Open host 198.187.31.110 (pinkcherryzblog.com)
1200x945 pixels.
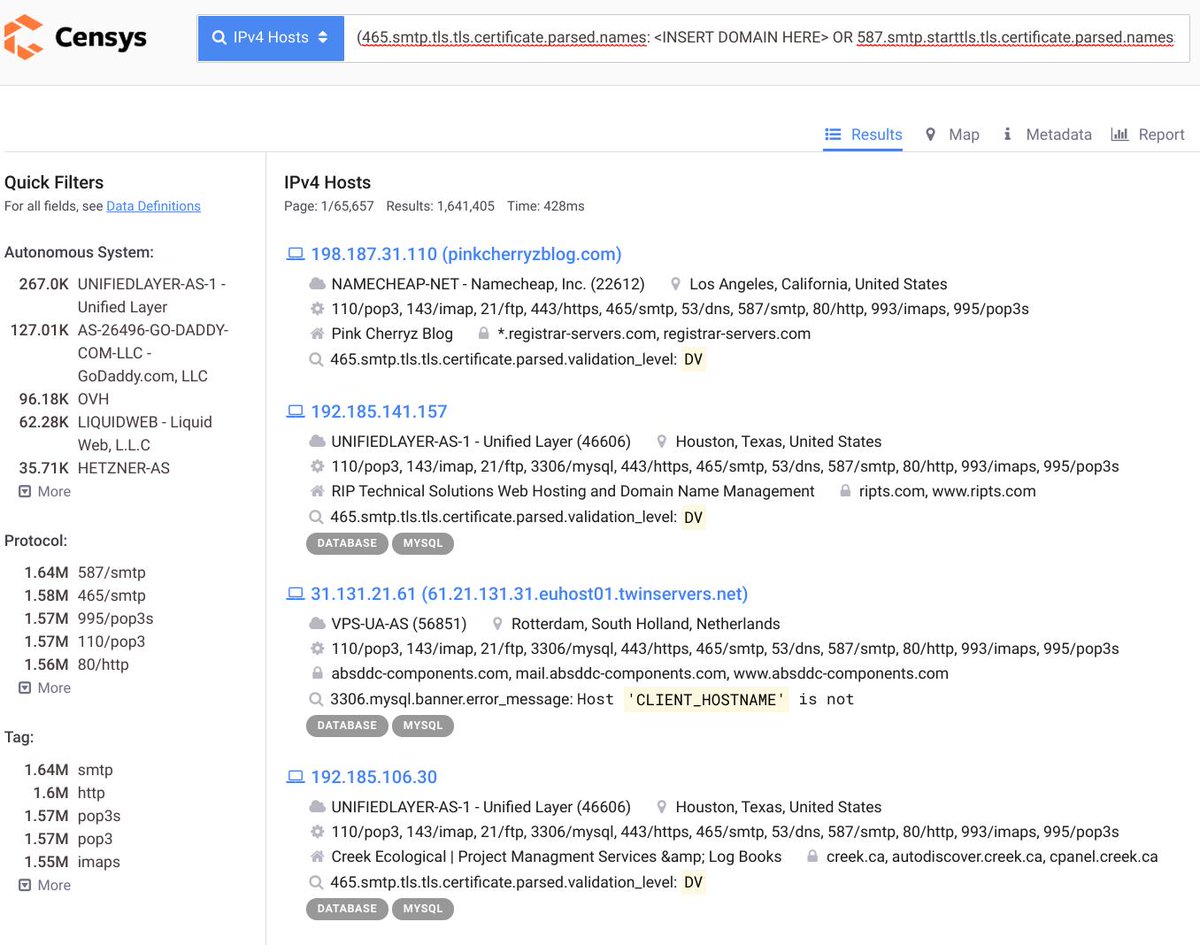pyautogui.click(x=466, y=254)
